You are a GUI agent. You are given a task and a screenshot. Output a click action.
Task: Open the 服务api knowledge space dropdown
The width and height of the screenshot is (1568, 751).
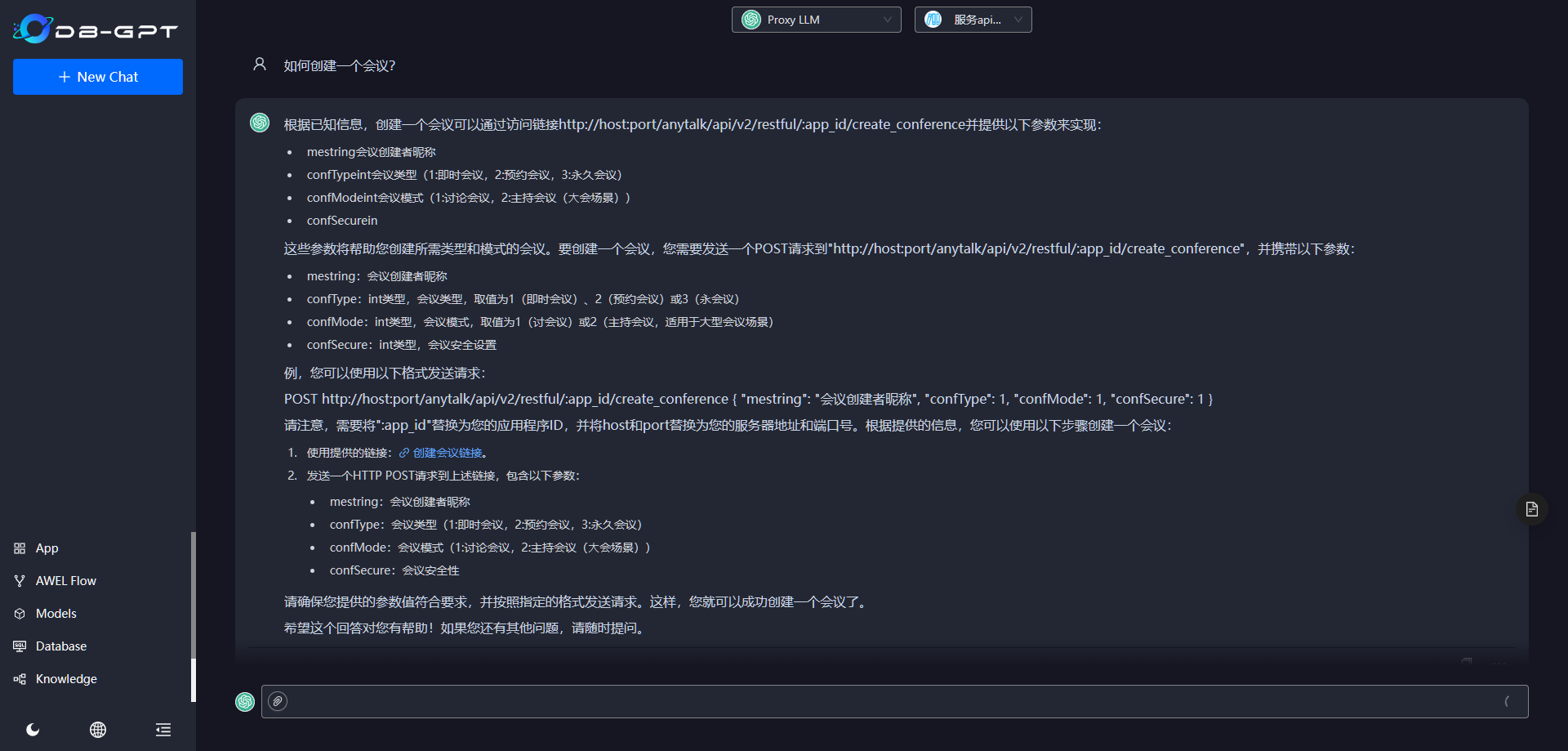(973, 20)
